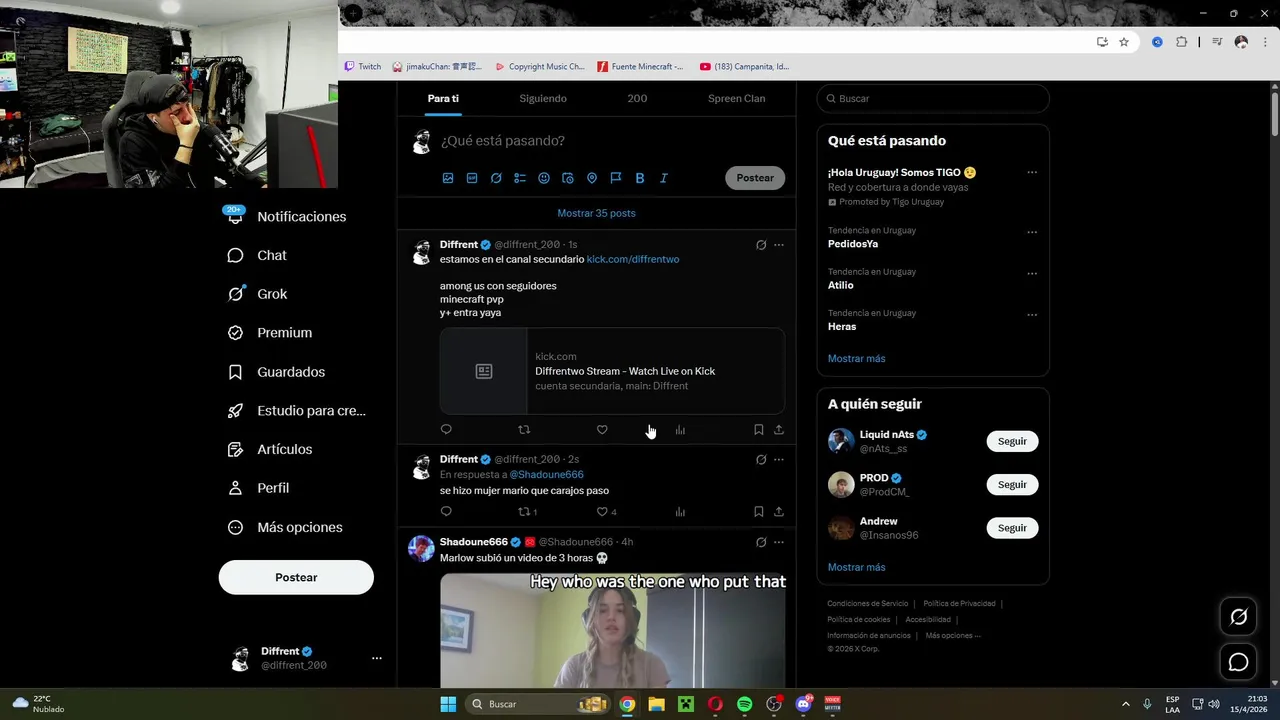Screen dimensions: 1280x720
Task: Toggle italic text formatting
Action: tap(664, 178)
